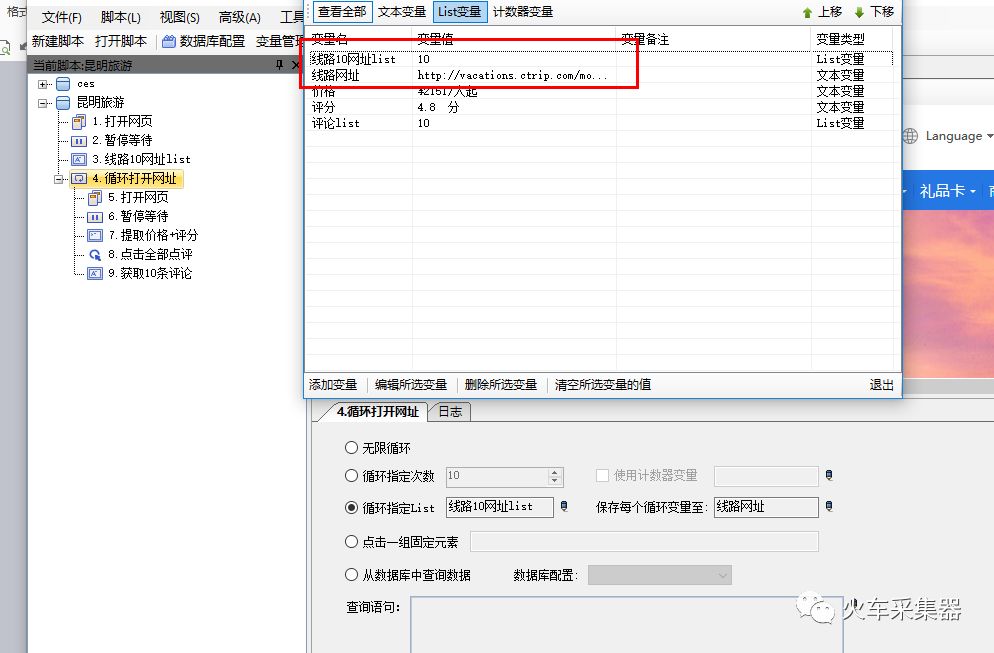Select the 线路10网址list variable row
994x653 pixels.
pyautogui.click(x=601, y=59)
